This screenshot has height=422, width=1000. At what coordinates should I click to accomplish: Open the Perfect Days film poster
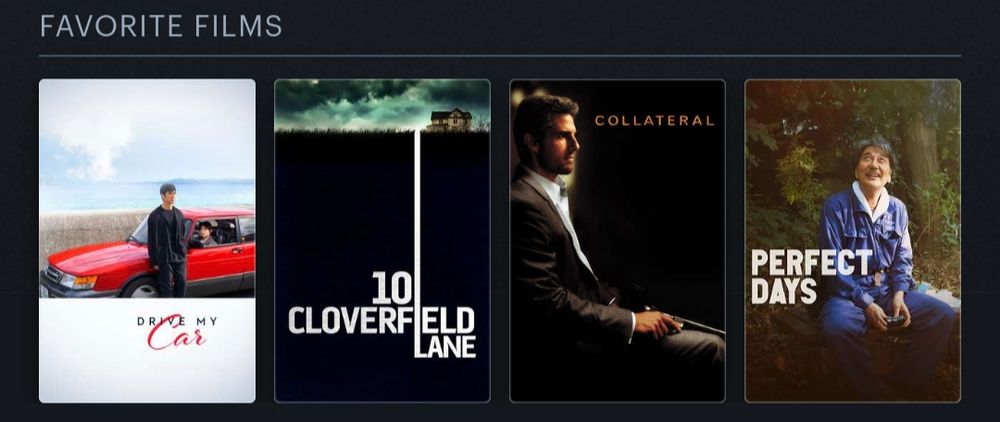(853, 241)
